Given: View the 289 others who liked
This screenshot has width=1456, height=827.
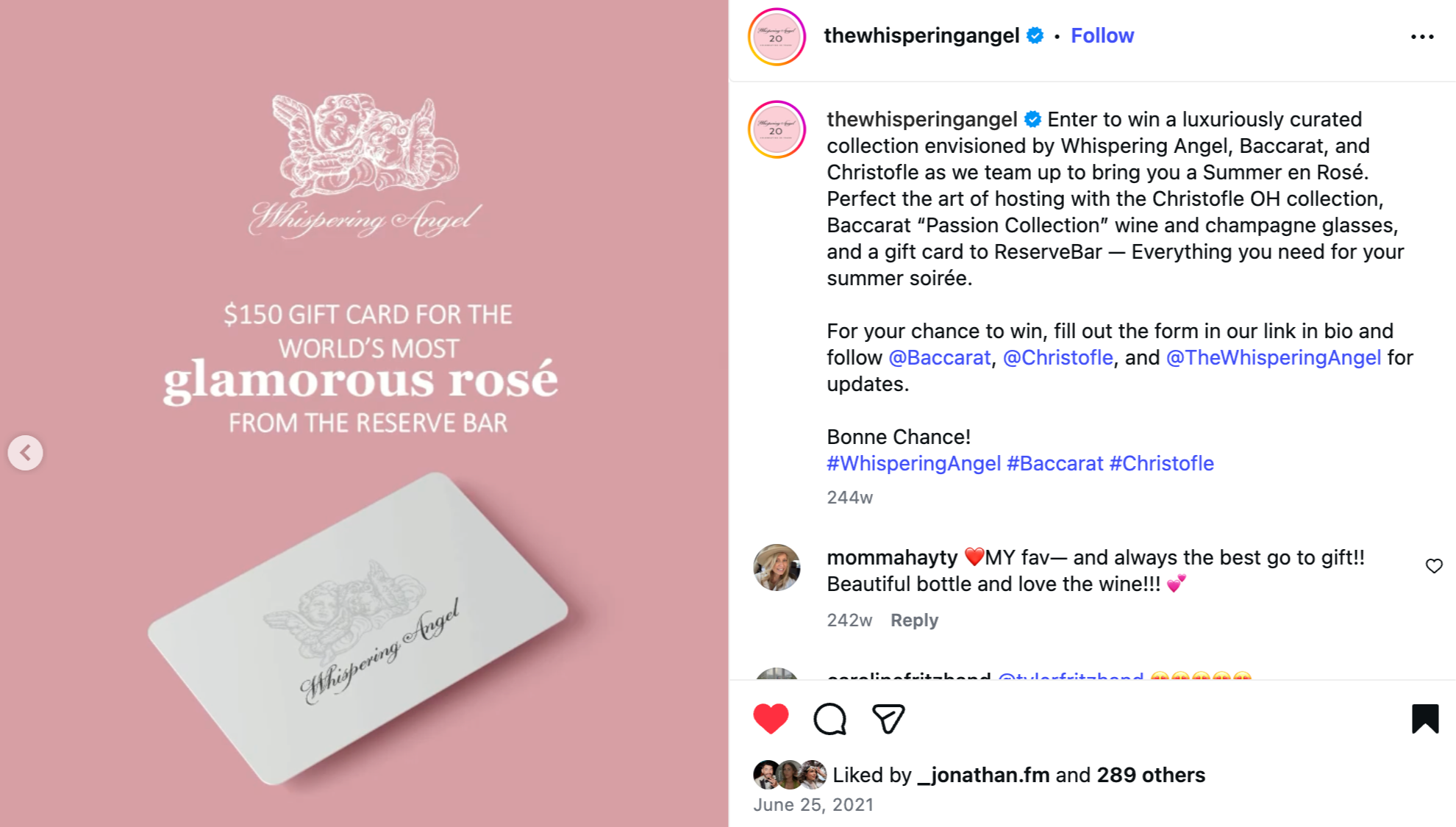Looking at the screenshot, I should click(x=1151, y=775).
